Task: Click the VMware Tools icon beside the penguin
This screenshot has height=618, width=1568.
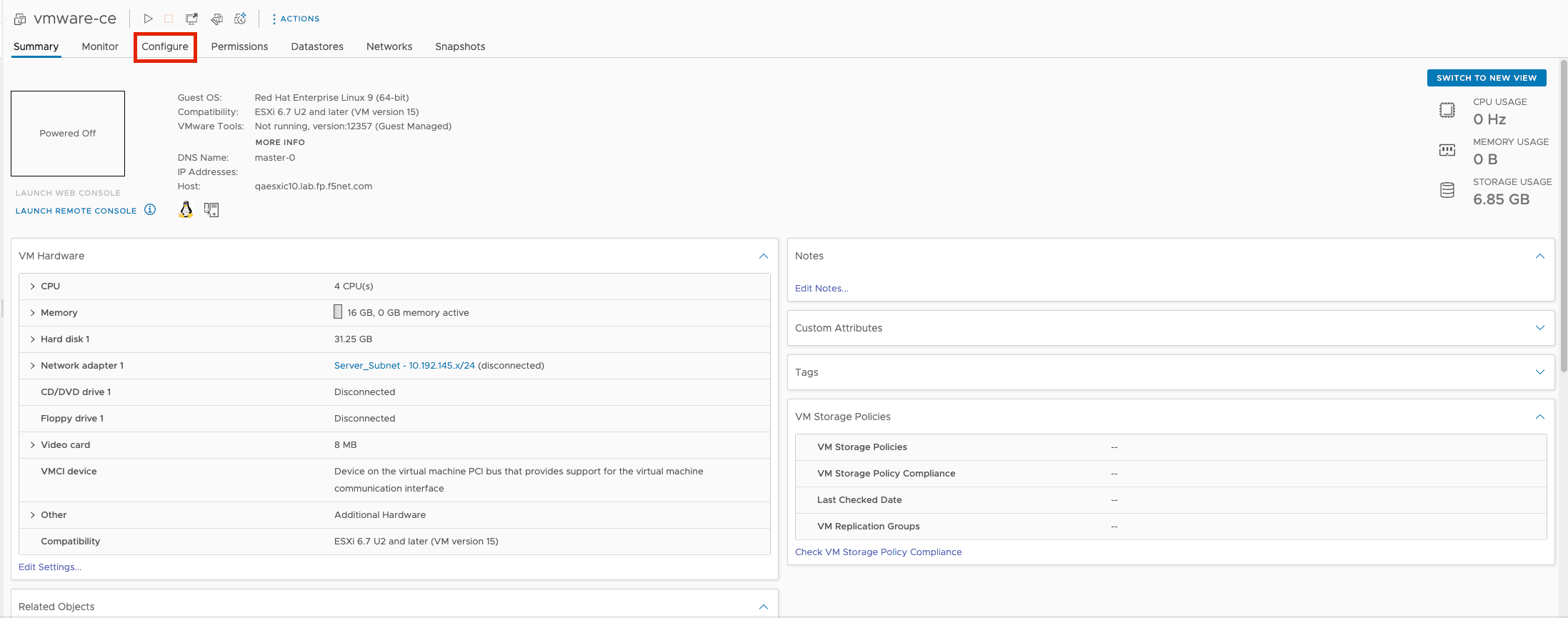Action: (x=211, y=209)
